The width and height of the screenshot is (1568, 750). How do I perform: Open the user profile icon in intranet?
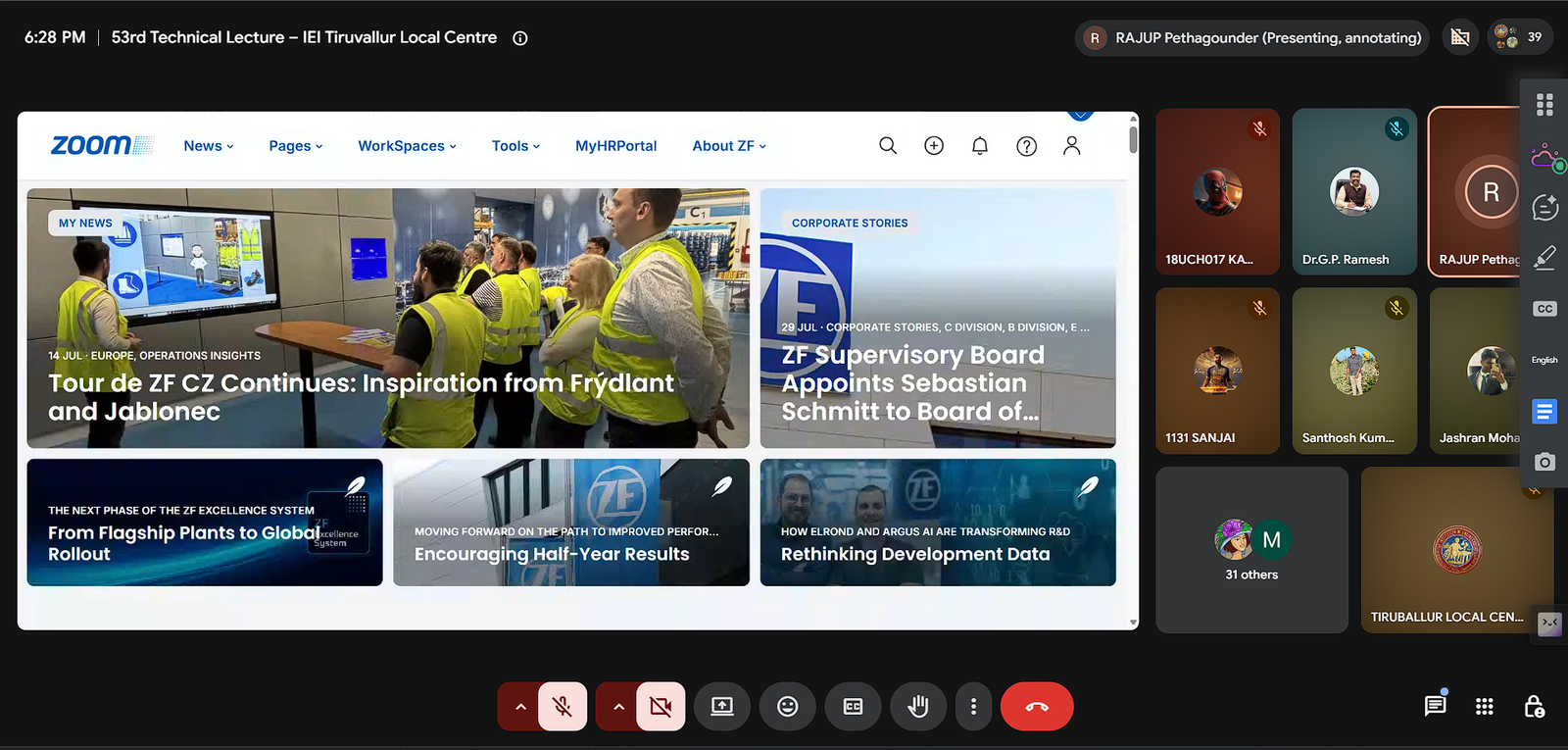[x=1072, y=146]
